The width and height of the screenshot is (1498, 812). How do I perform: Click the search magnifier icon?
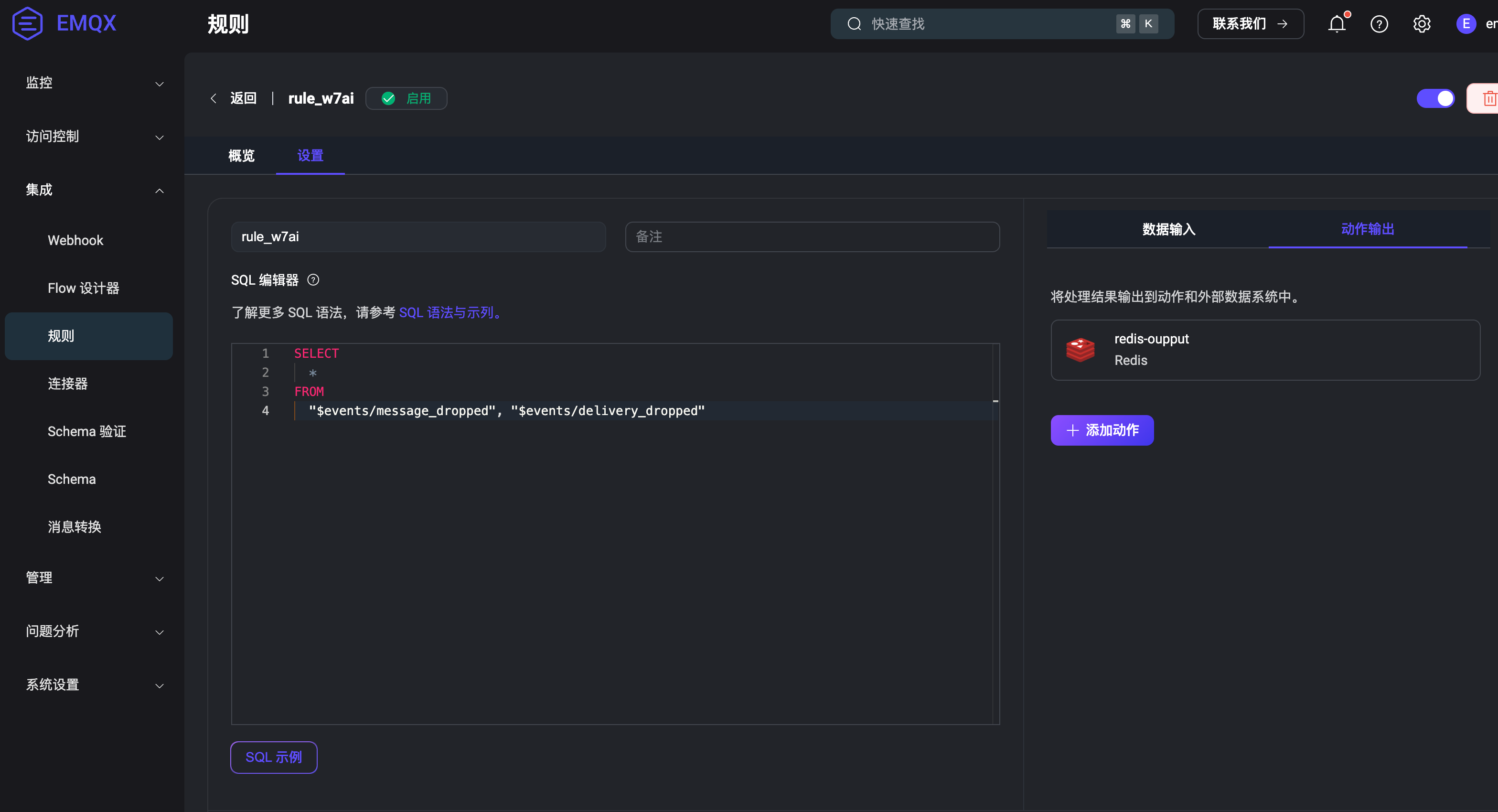point(854,24)
